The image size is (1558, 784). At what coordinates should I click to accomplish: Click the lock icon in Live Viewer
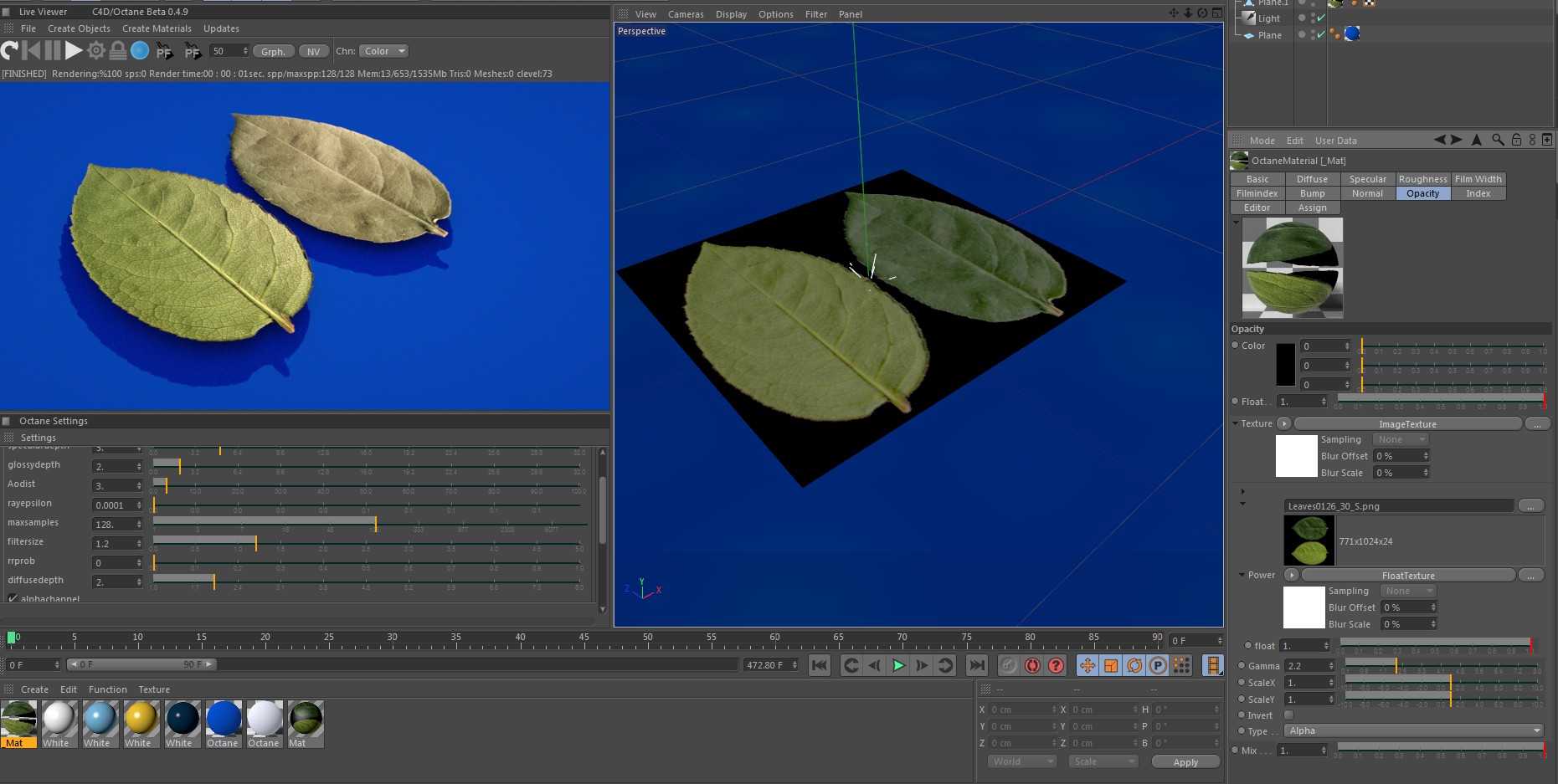(x=118, y=51)
